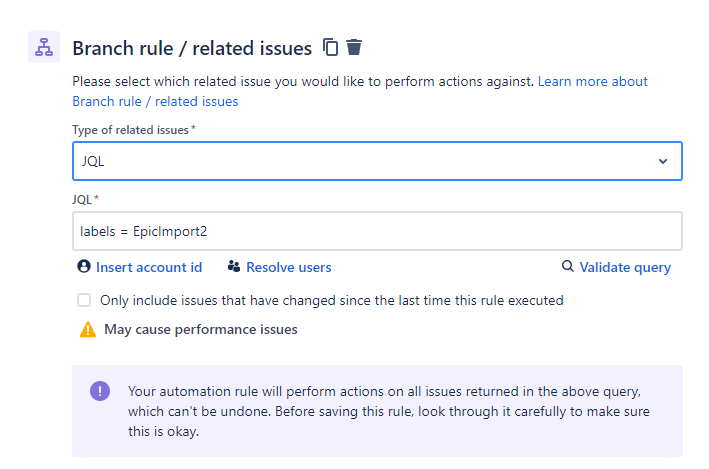Screen dimensions: 709x469
Task: Click the account avatar icon near Insert account id
Action: (84, 266)
